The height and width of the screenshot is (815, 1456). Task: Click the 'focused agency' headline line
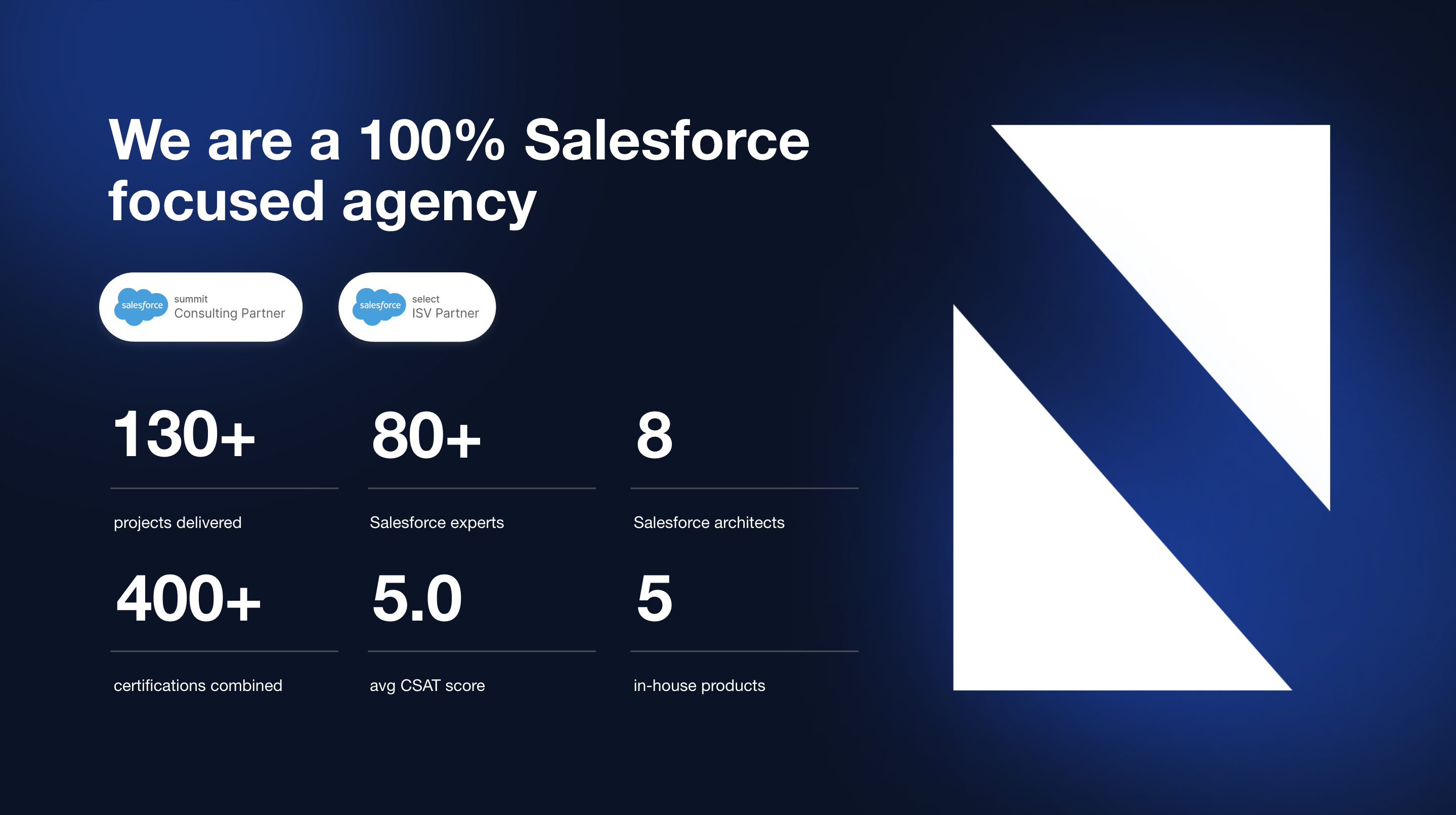point(322,202)
